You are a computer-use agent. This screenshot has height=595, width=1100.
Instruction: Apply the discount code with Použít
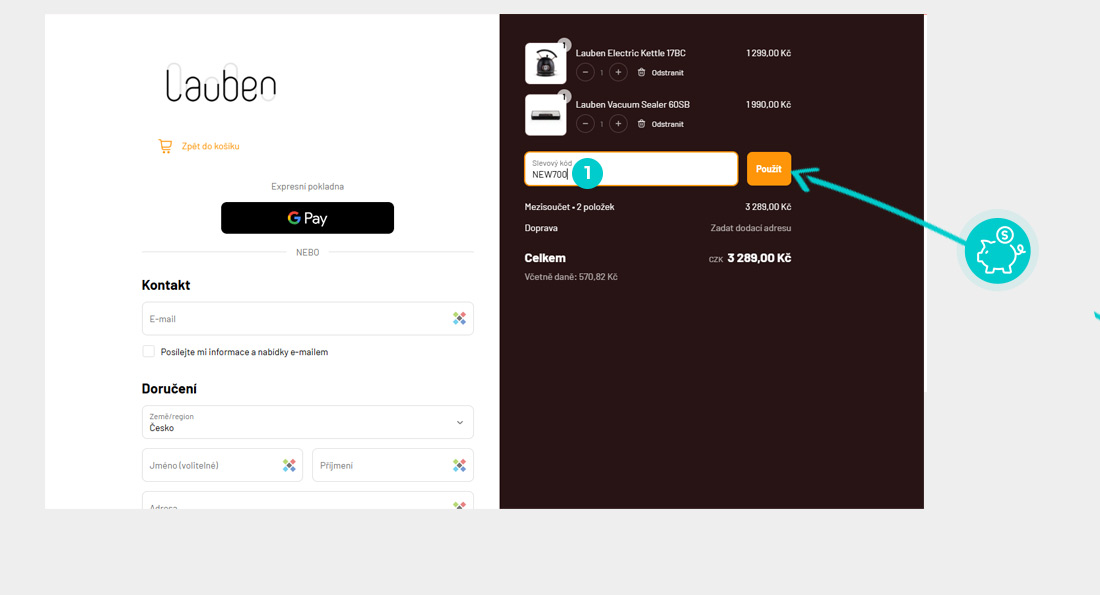point(768,169)
